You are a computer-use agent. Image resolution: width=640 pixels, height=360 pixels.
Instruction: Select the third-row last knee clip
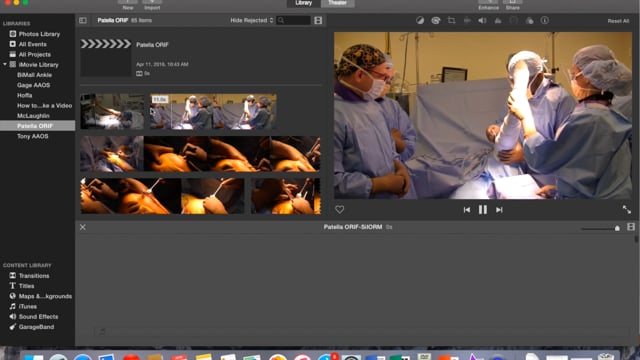pyautogui.click(x=286, y=196)
